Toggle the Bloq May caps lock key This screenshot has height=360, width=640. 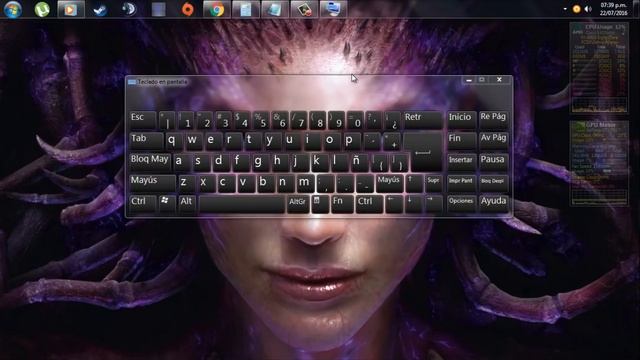point(149,162)
